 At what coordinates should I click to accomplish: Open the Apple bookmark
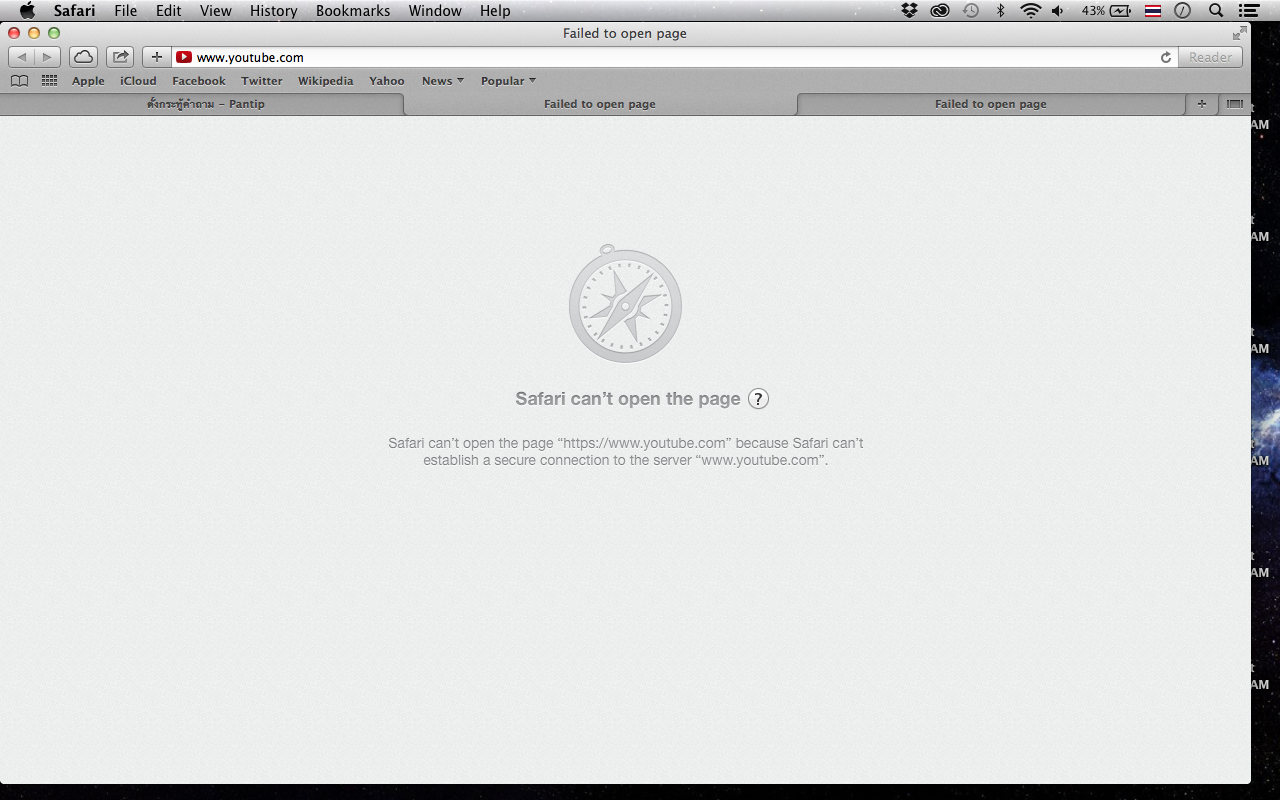[x=88, y=81]
